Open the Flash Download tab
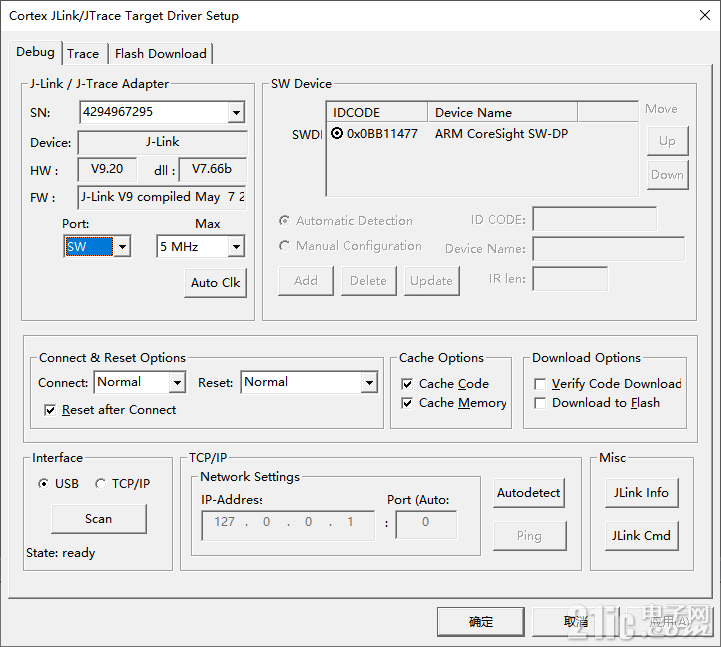 point(160,54)
